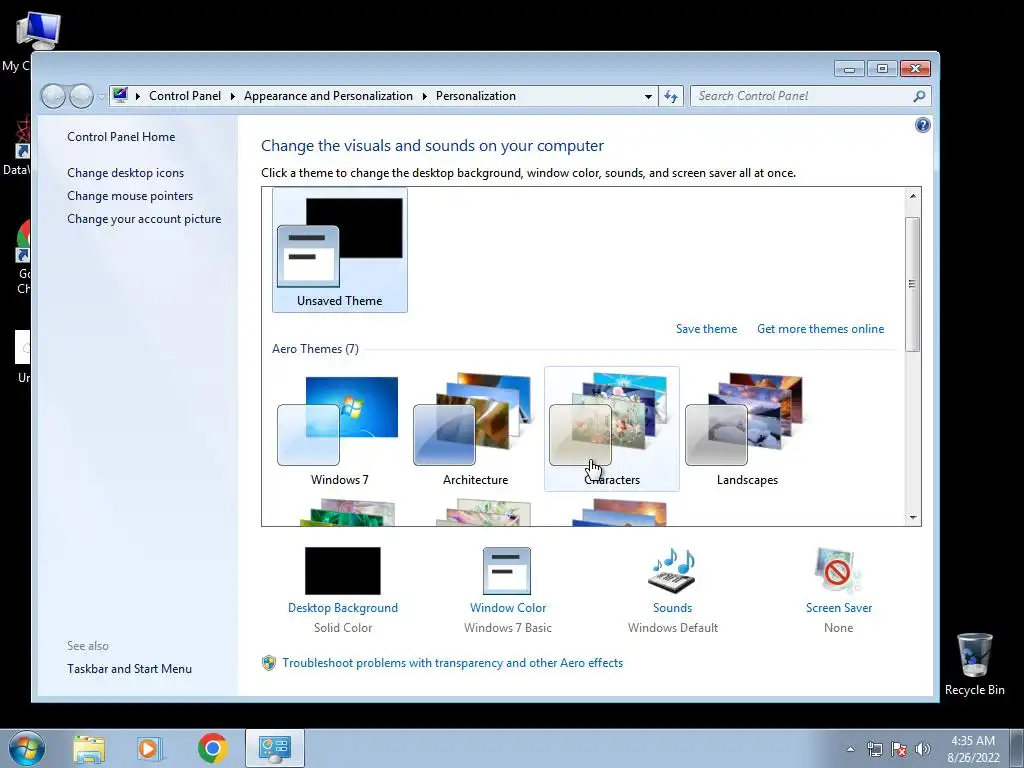Open Windows Explorer from taskbar
Viewport: 1024px width, 768px height.
(x=89, y=748)
